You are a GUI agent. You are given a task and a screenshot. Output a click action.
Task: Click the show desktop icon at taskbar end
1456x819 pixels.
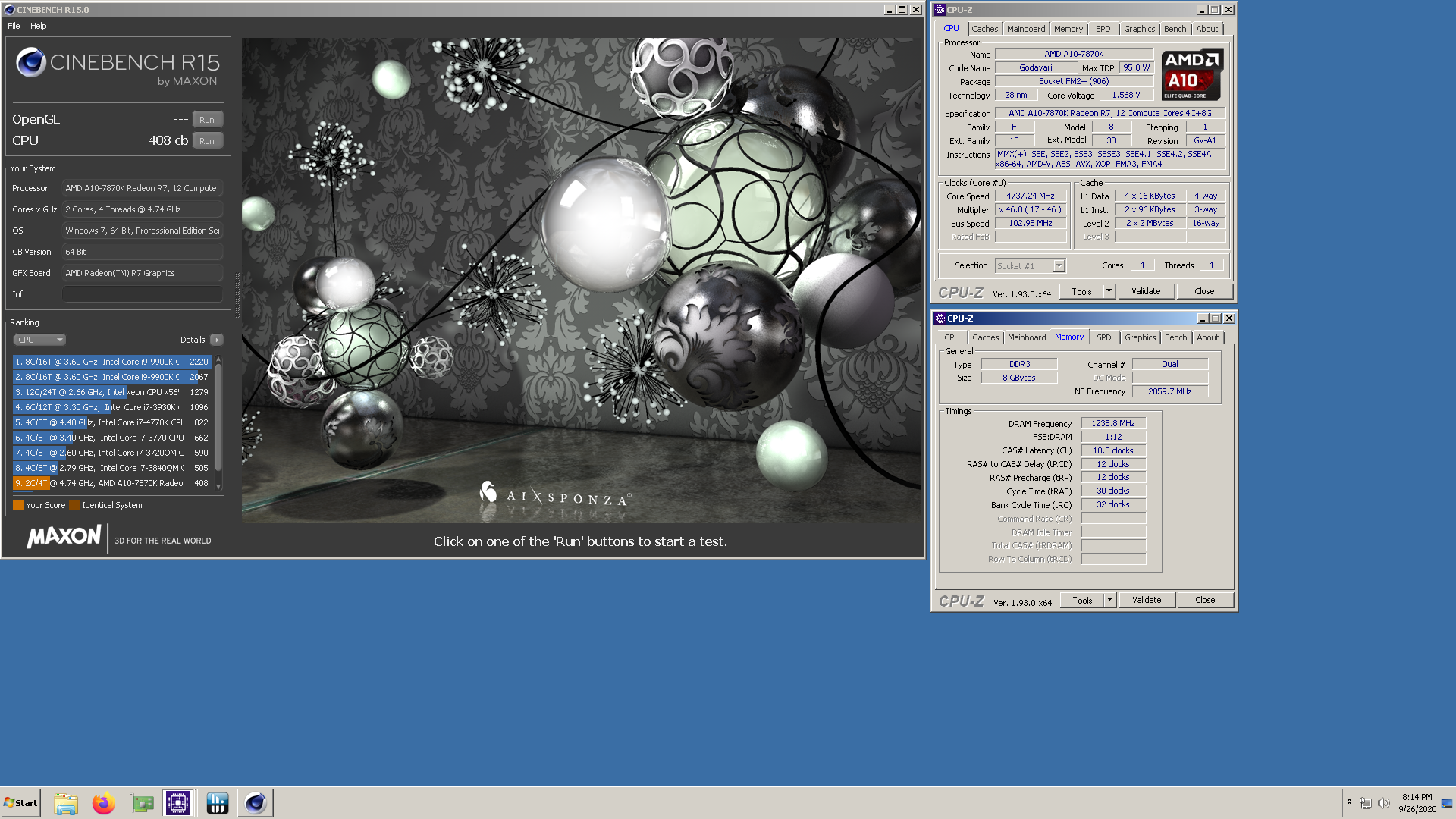[x=1447, y=803]
